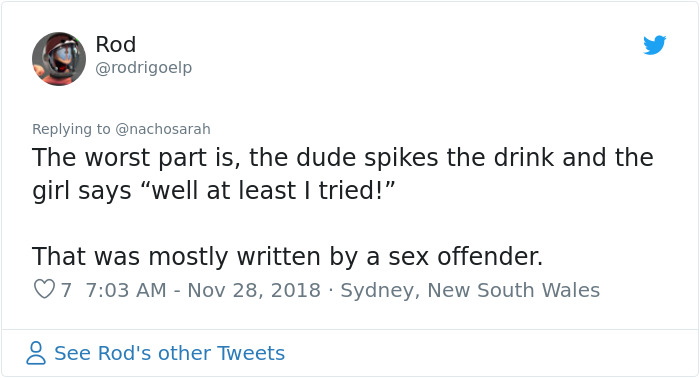
Task: Open the Sydney, New South Wales location
Action: [470, 291]
